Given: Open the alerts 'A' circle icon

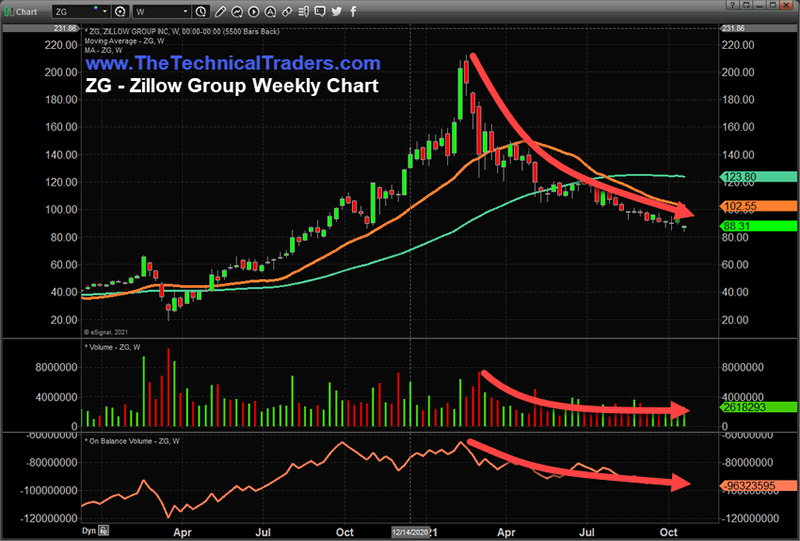Looking at the screenshot, I should coord(270,11).
